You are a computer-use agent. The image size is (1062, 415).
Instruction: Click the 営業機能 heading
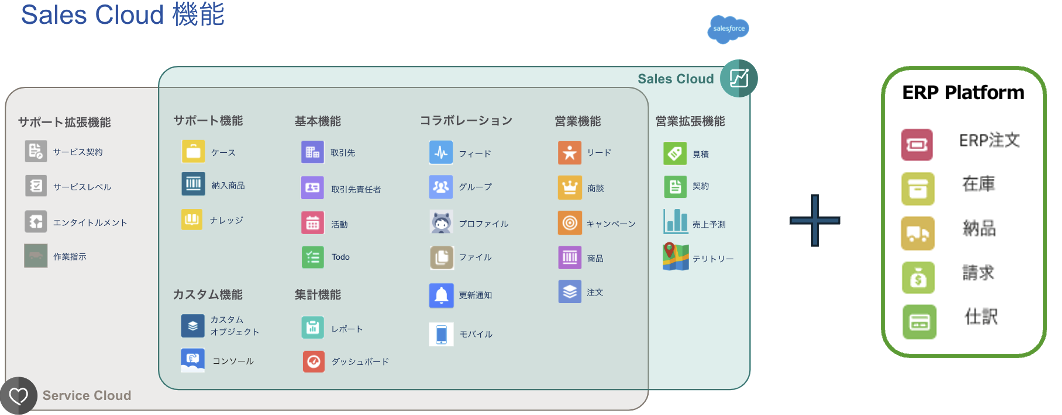click(x=578, y=121)
